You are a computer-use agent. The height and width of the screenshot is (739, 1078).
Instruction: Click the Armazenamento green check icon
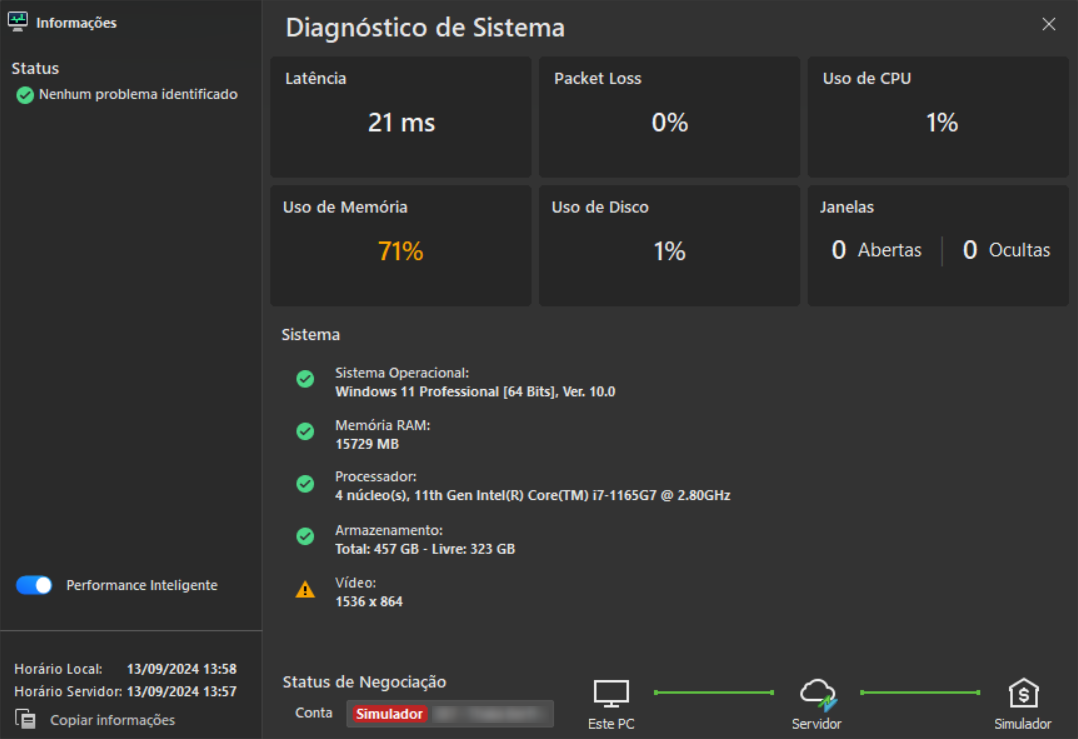[x=305, y=537]
